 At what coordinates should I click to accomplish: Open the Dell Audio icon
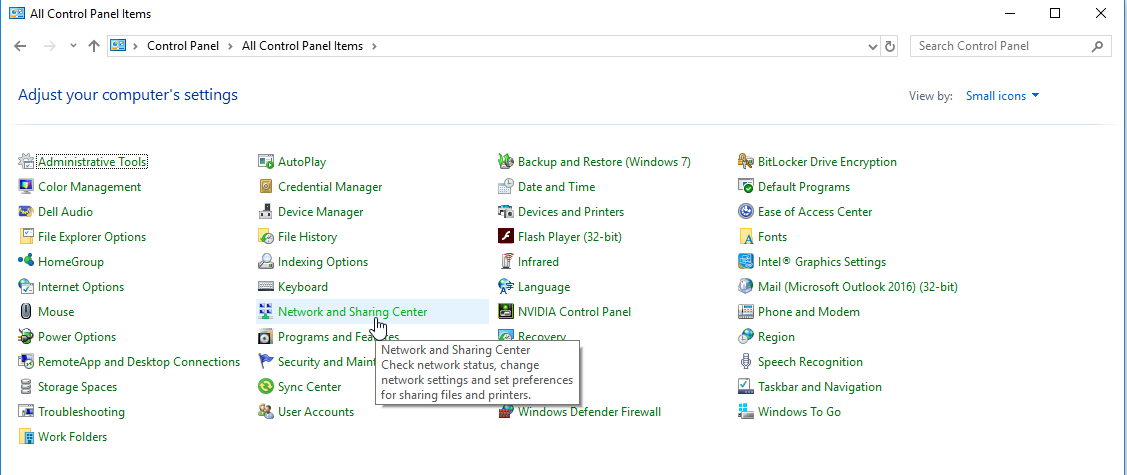pyautogui.click(x=26, y=212)
